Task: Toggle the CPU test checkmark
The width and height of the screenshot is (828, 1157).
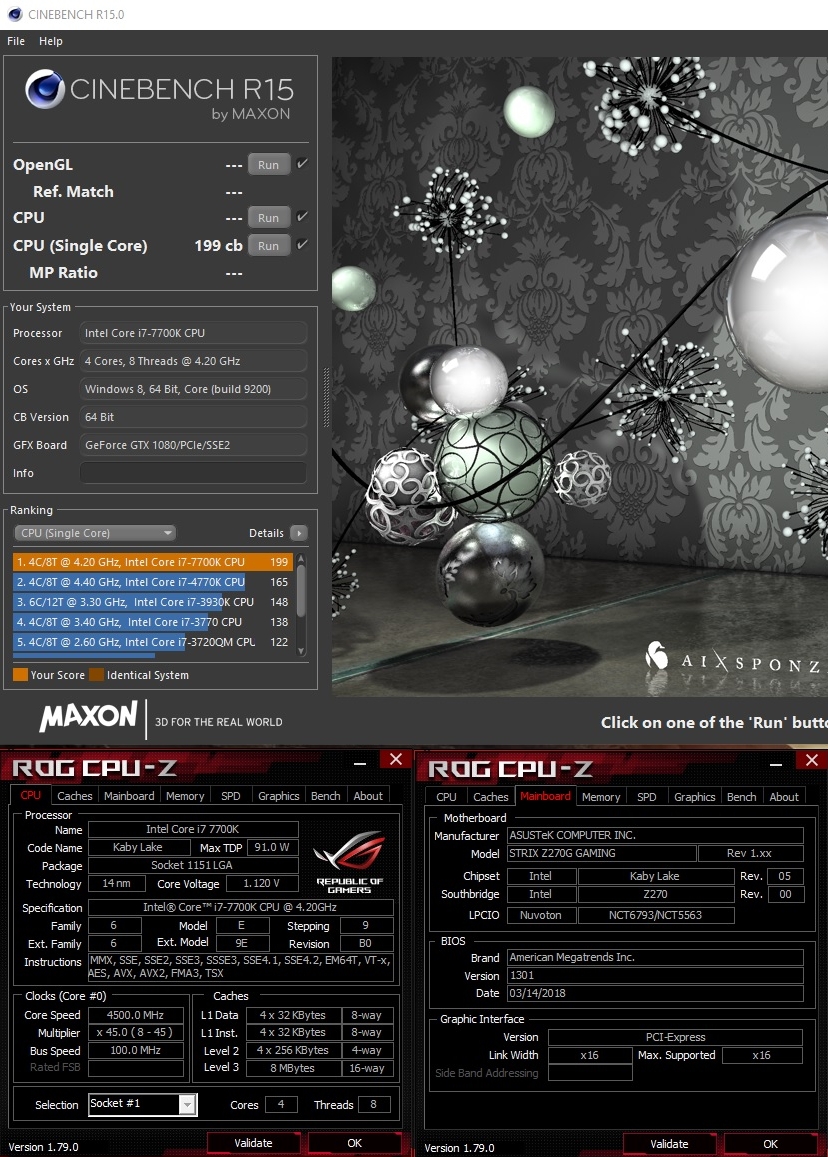Action: [302, 217]
